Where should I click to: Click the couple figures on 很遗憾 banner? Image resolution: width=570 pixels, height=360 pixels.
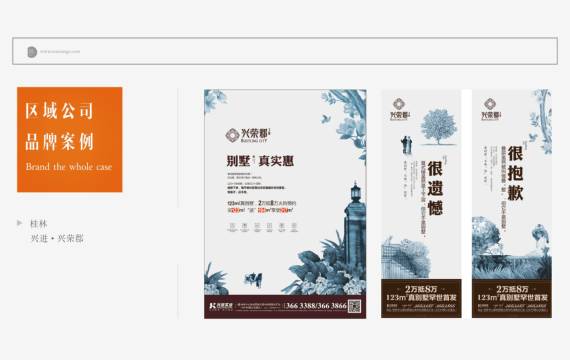pos(406,145)
